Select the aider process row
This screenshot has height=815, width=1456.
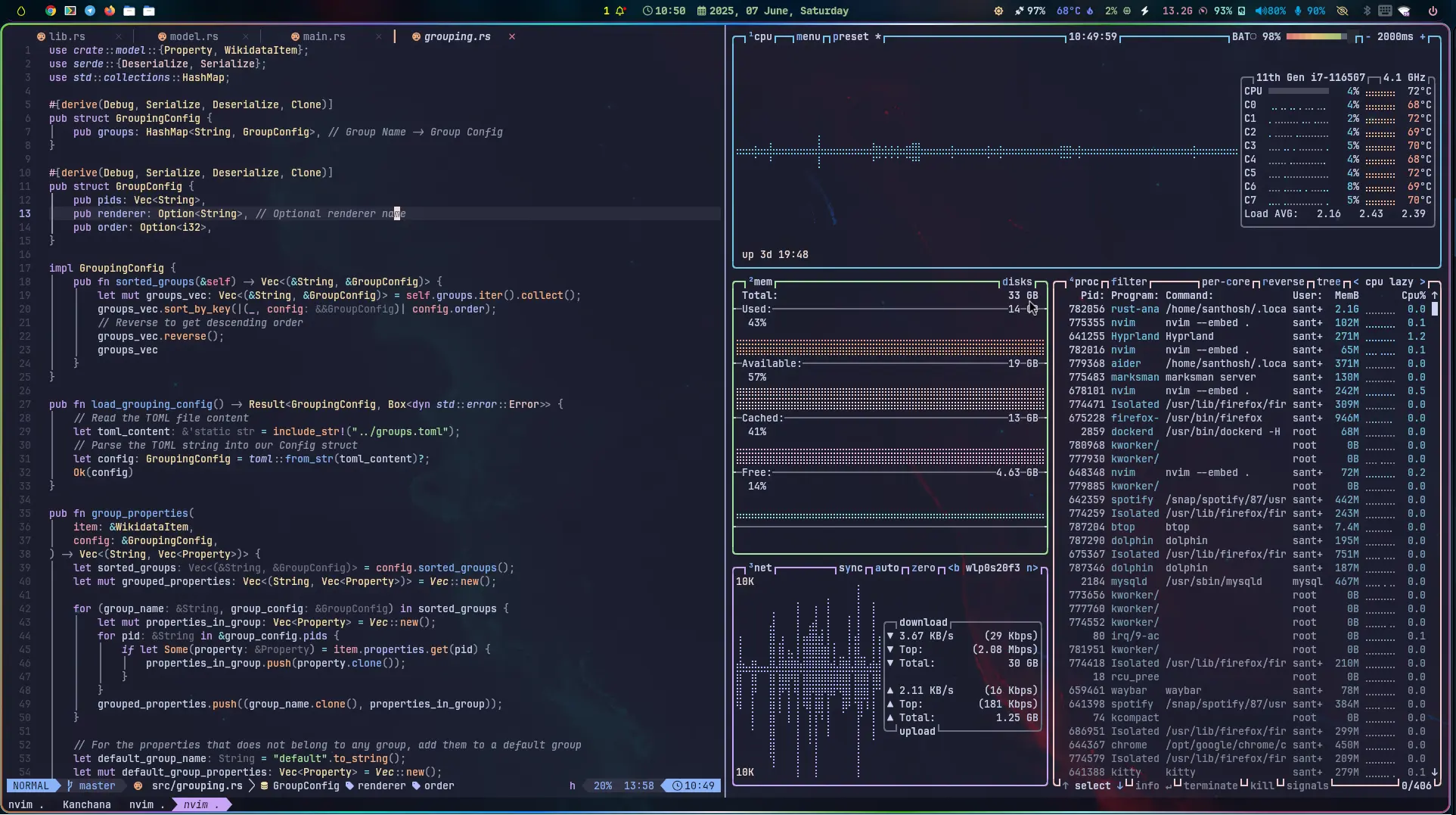coord(1246,363)
